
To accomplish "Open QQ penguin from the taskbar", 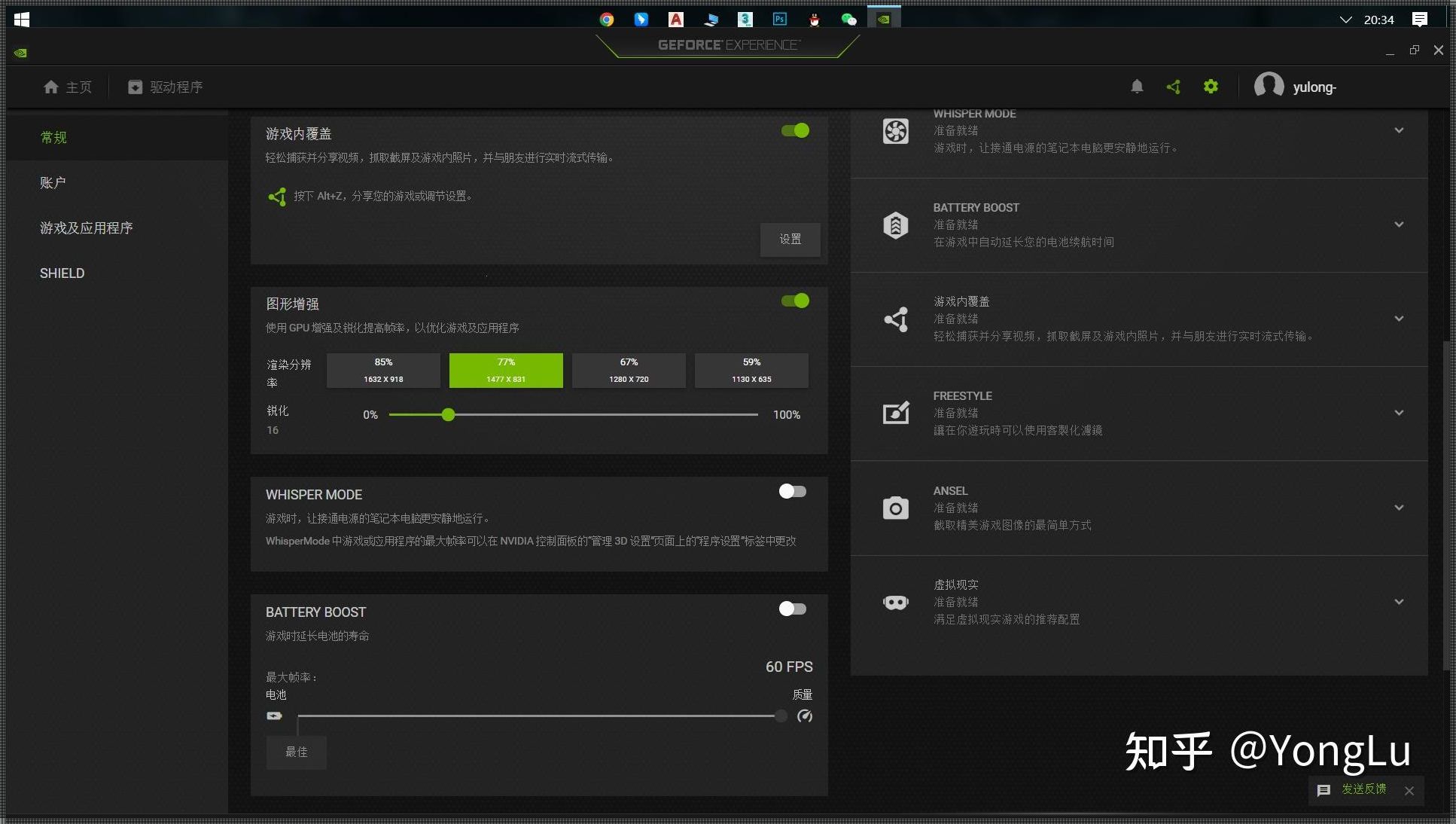I will (815, 20).
